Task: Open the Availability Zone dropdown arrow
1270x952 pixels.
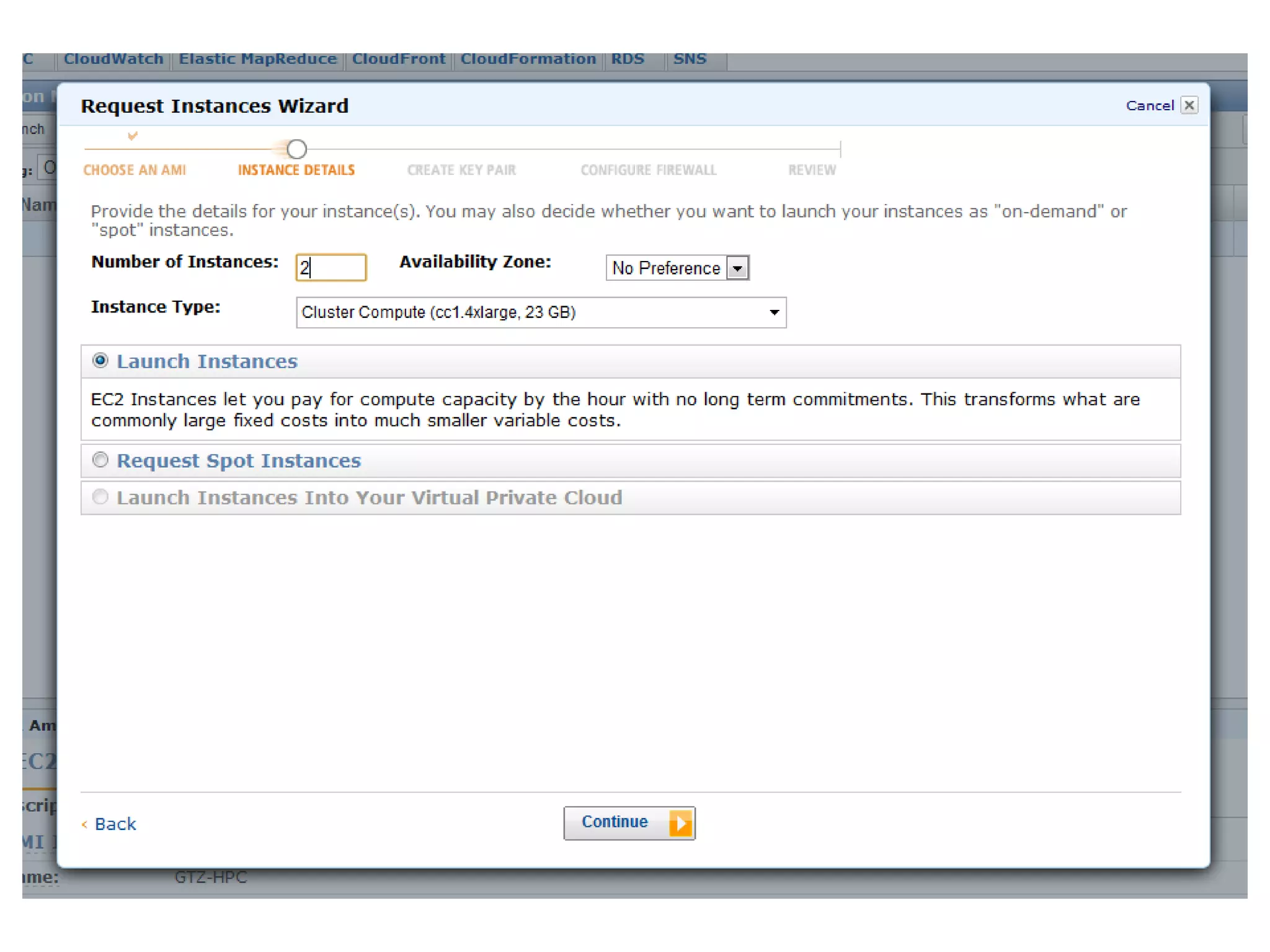Action: tap(737, 268)
